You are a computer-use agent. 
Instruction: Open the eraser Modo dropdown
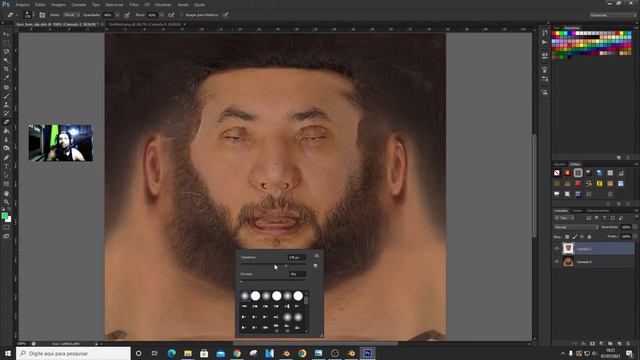pos(71,15)
